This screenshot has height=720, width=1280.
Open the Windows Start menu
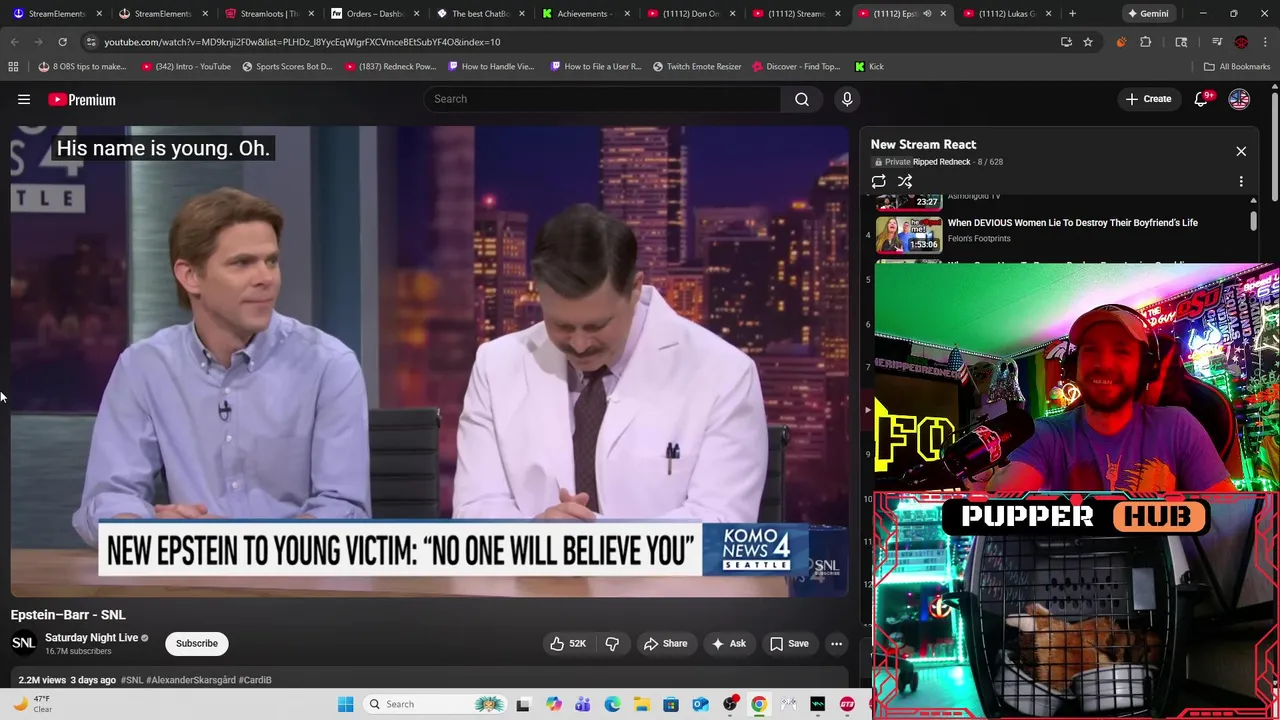click(x=345, y=704)
